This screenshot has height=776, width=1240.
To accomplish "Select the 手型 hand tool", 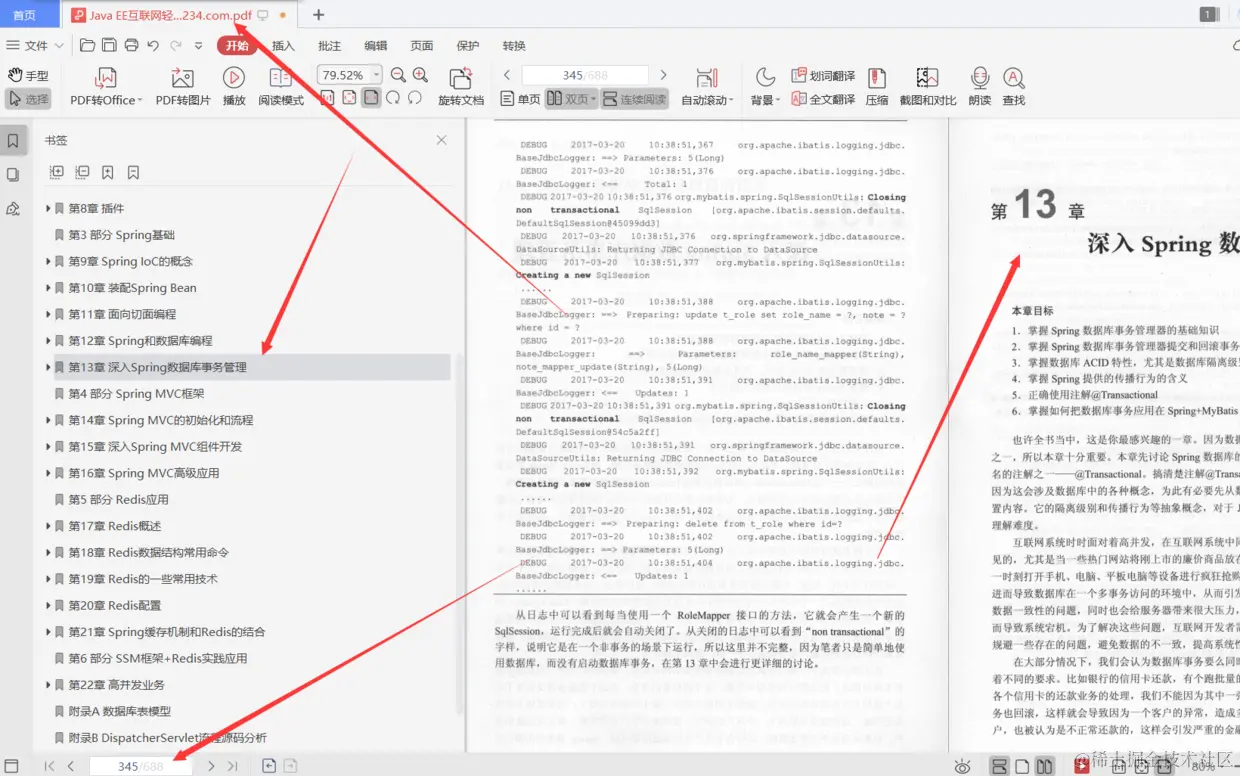I will (28, 76).
